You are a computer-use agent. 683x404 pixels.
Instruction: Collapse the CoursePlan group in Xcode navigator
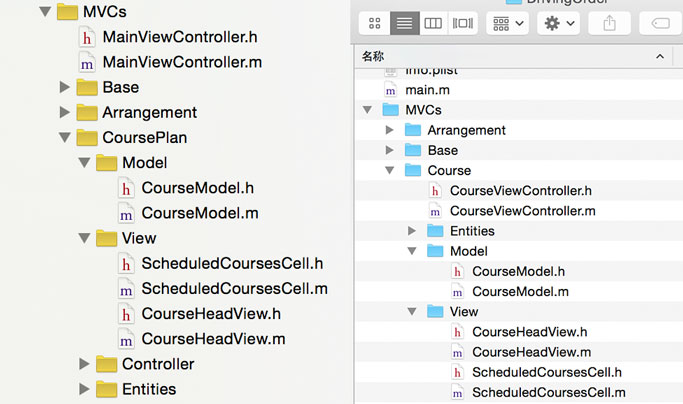click(64, 138)
